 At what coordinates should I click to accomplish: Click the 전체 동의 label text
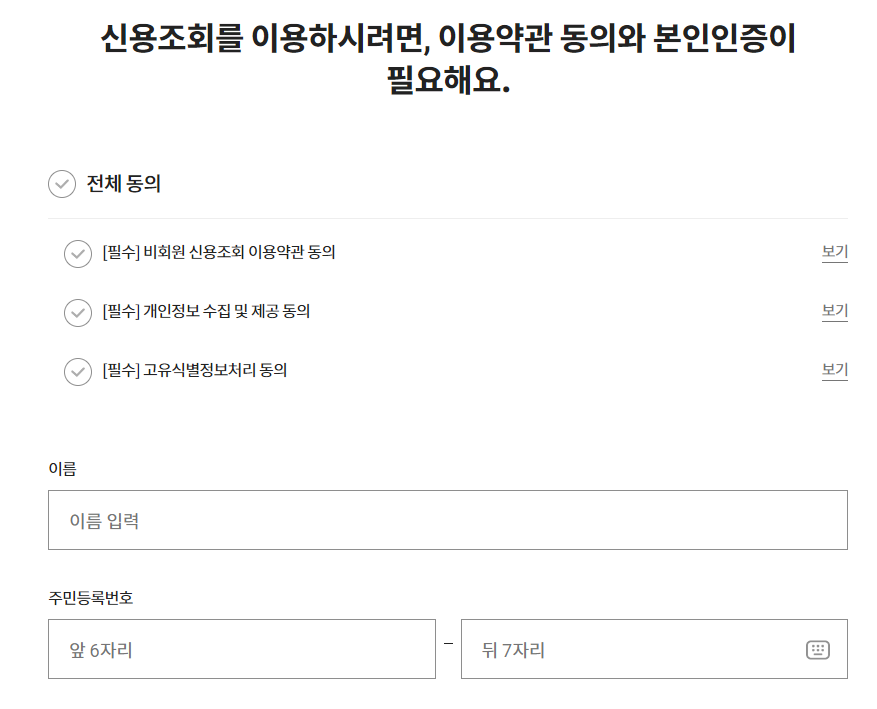[120, 184]
